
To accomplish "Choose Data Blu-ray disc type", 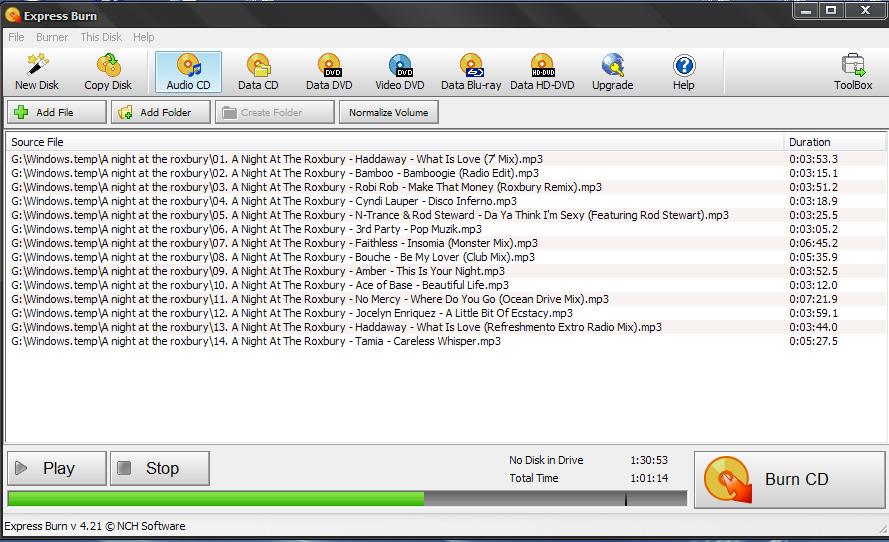I will [471, 73].
